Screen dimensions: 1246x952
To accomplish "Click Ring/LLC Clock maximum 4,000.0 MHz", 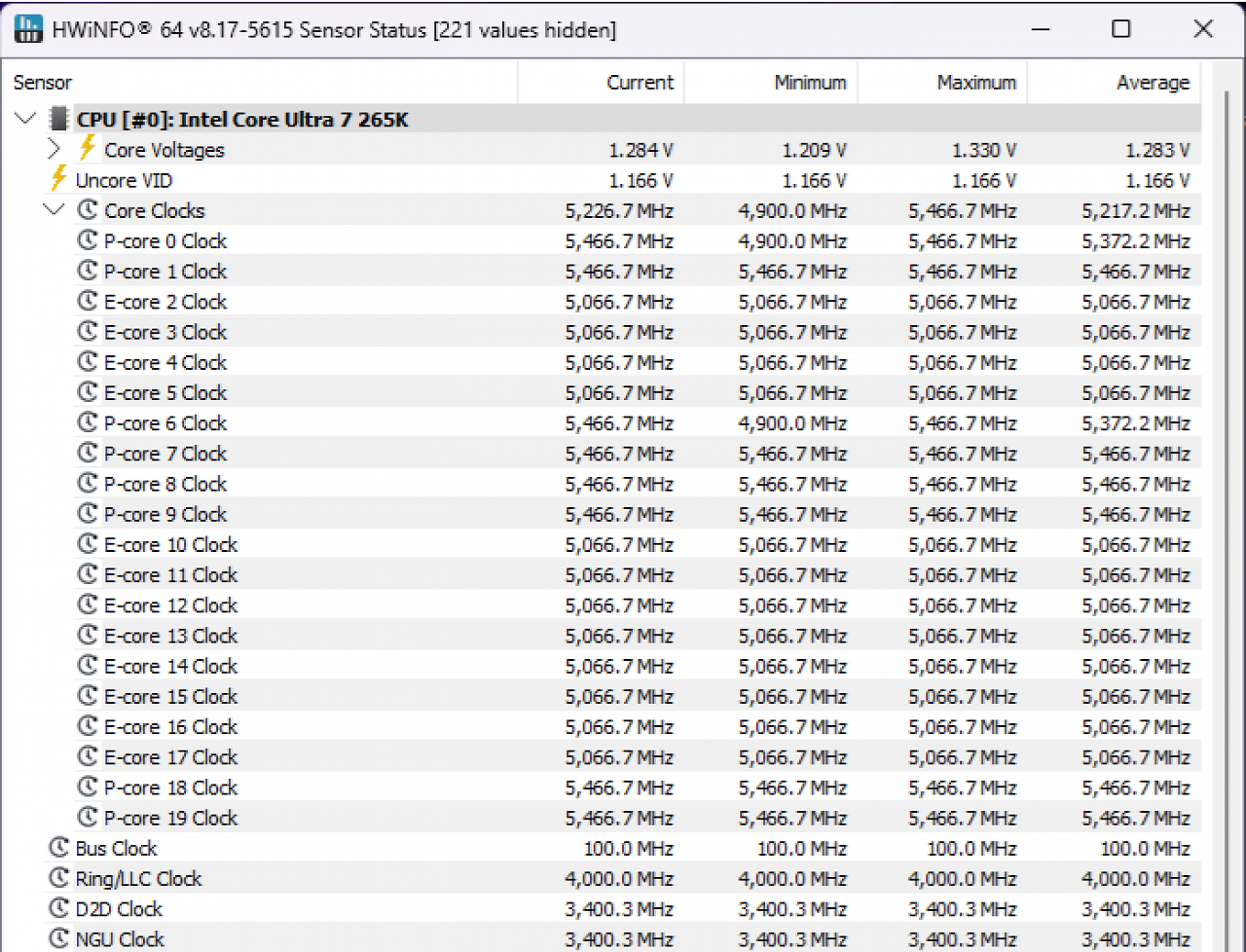I will point(963,878).
